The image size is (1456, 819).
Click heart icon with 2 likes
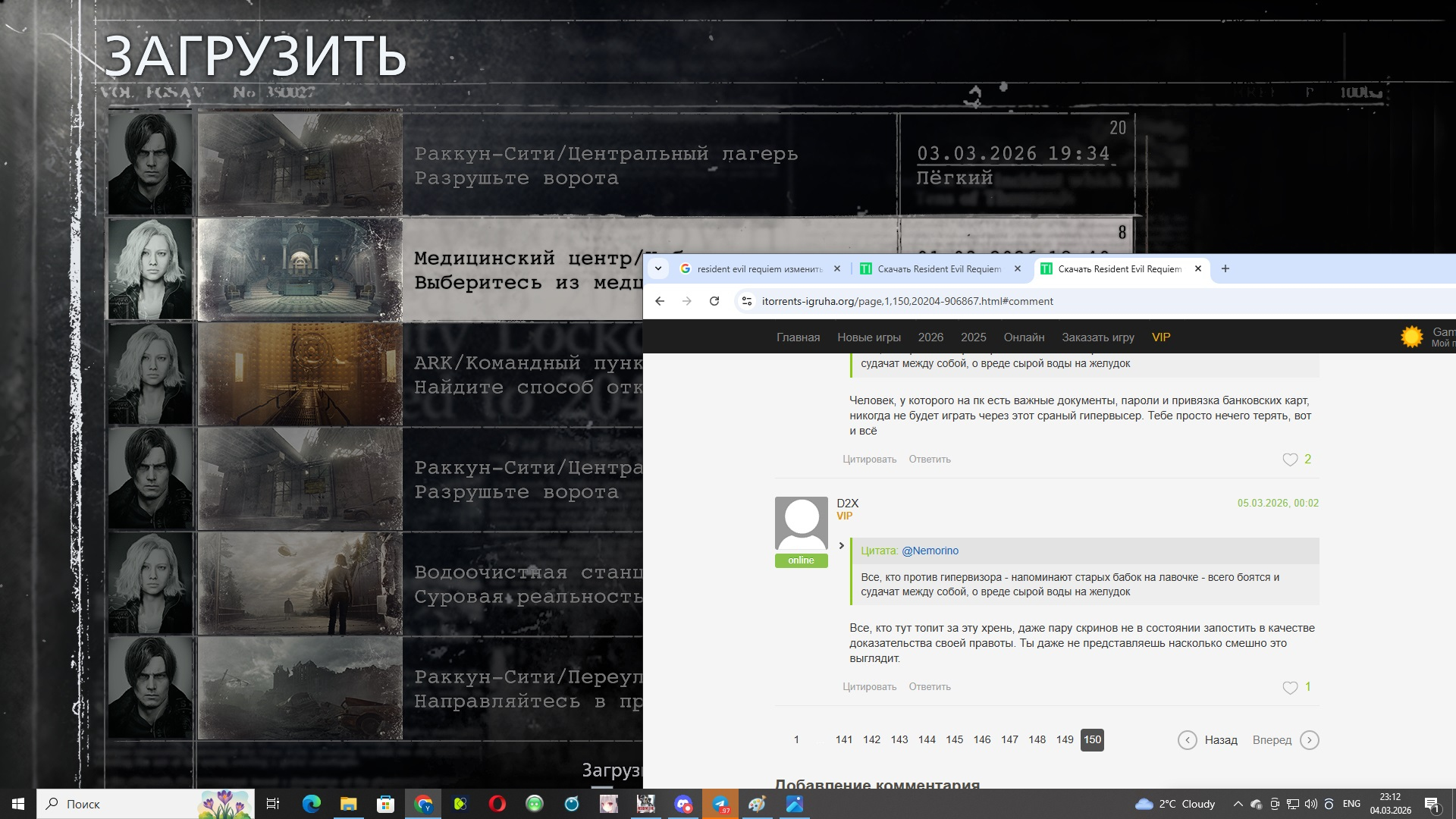click(x=1289, y=460)
